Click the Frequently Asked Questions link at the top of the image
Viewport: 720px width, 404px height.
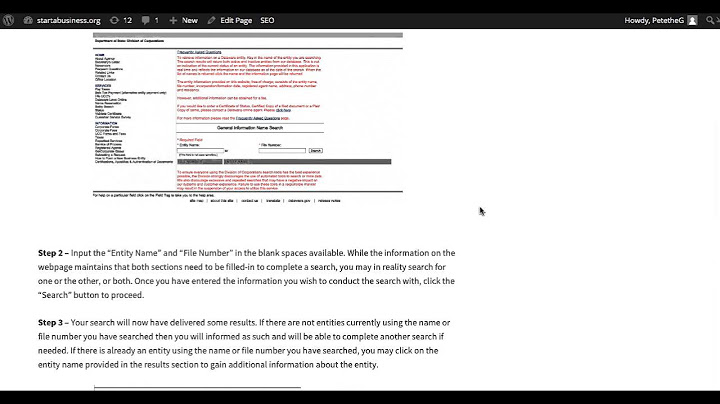click(199, 52)
